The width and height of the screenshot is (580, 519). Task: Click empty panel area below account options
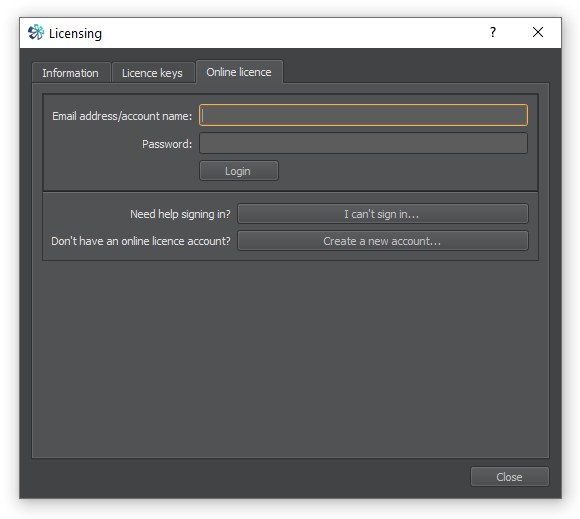point(290,359)
